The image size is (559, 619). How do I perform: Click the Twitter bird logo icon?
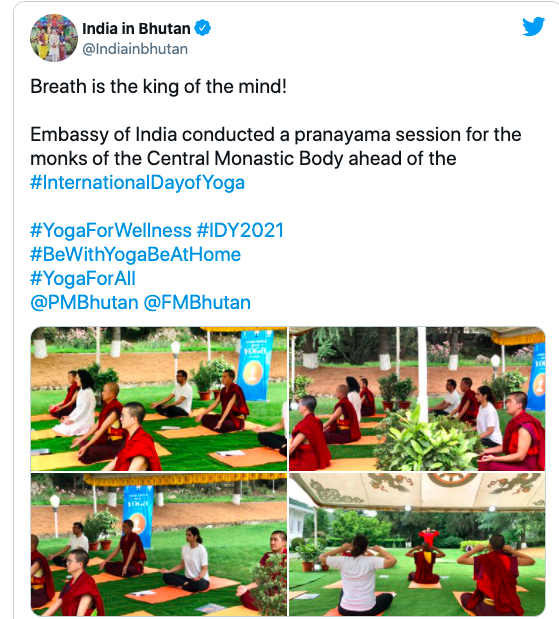click(x=533, y=26)
